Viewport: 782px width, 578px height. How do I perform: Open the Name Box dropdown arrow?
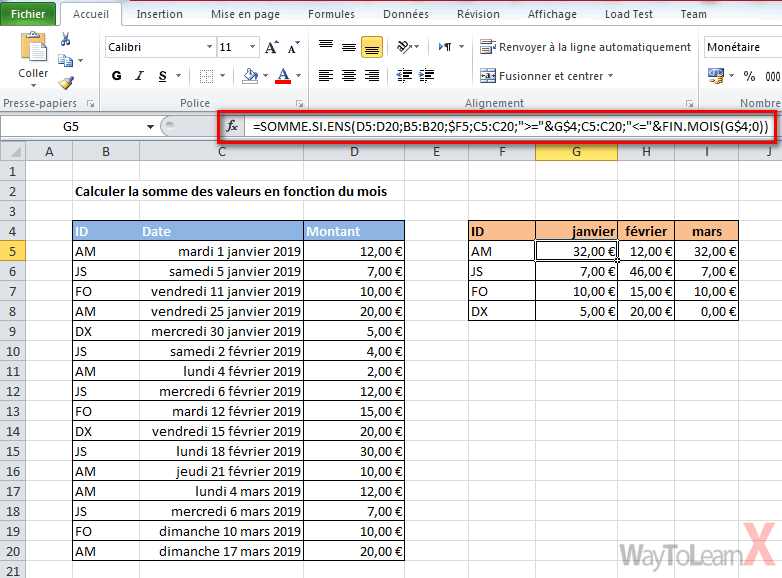point(150,127)
